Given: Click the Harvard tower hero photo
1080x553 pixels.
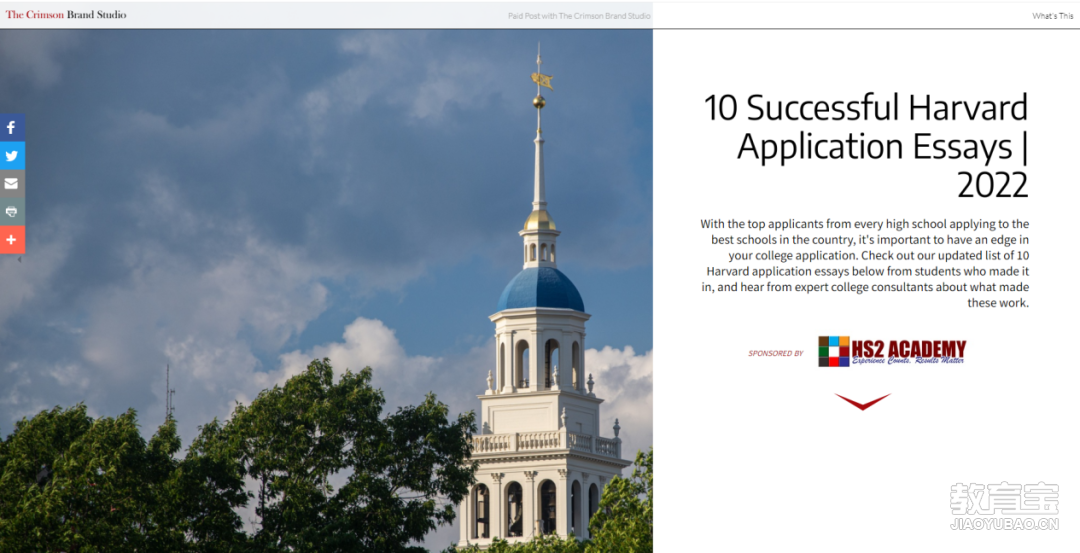Looking at the screenshot, I should click(326, 291).
